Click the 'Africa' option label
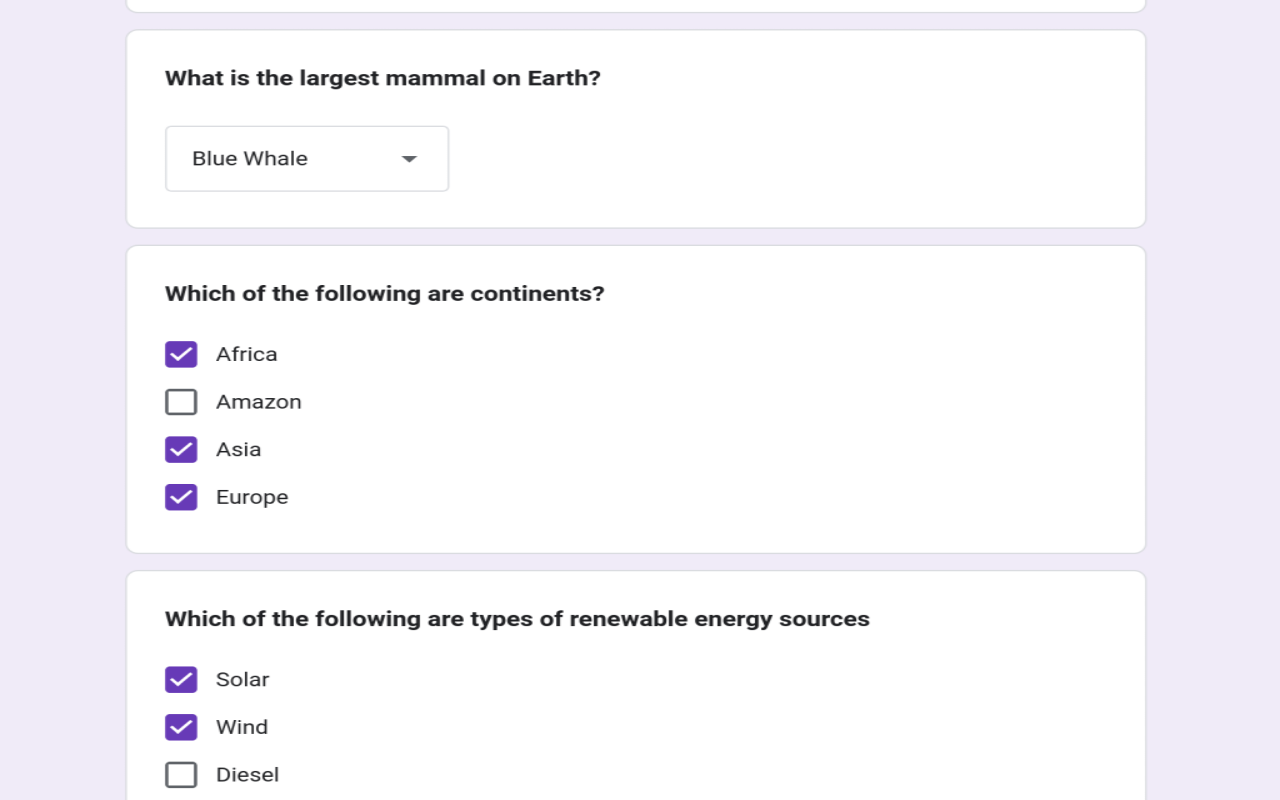This screenshot has height=800, width=1280. (247, 355)
